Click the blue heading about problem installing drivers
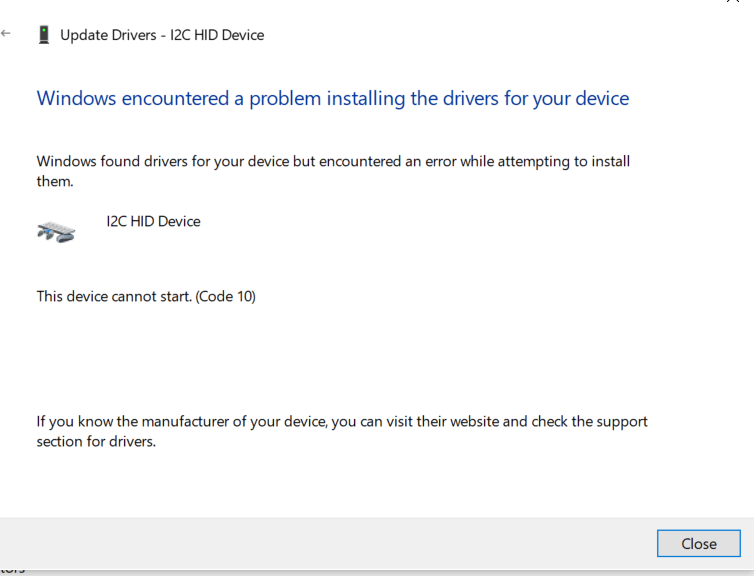 (x=333, y=98)
